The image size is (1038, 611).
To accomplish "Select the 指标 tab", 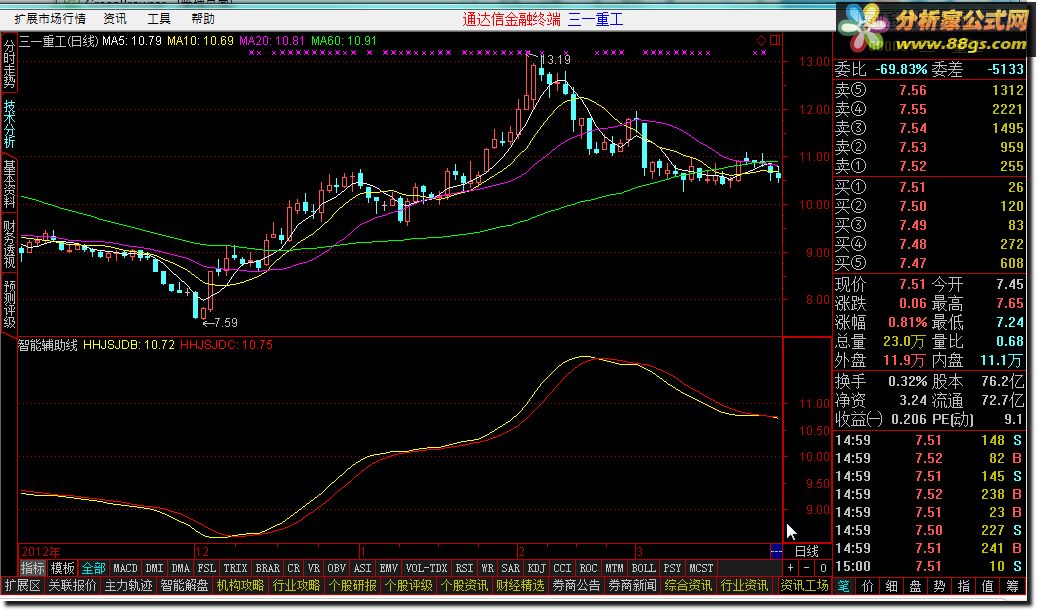I will pos(32,568).
